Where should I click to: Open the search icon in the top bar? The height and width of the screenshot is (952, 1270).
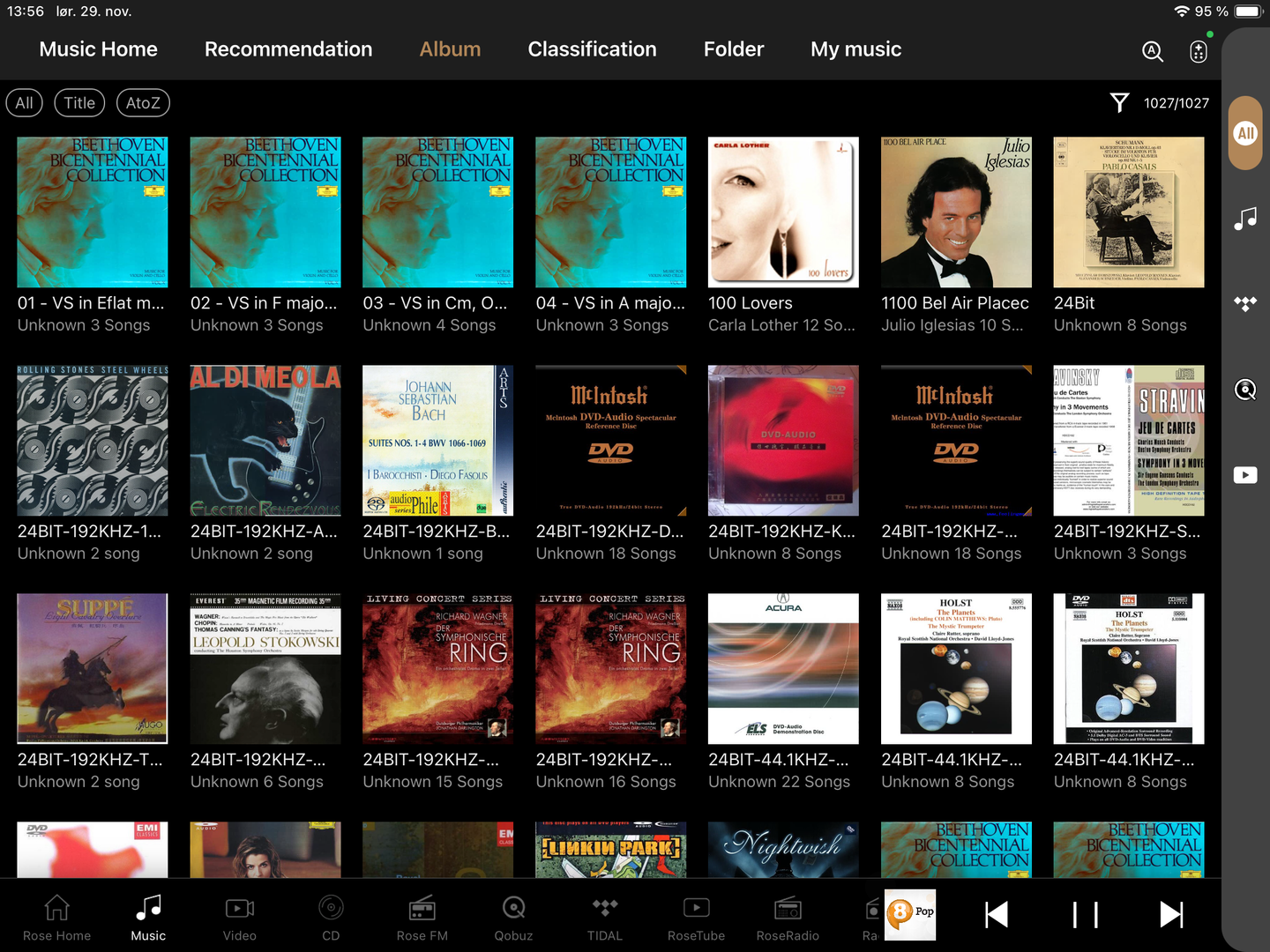click(1153, 51)
